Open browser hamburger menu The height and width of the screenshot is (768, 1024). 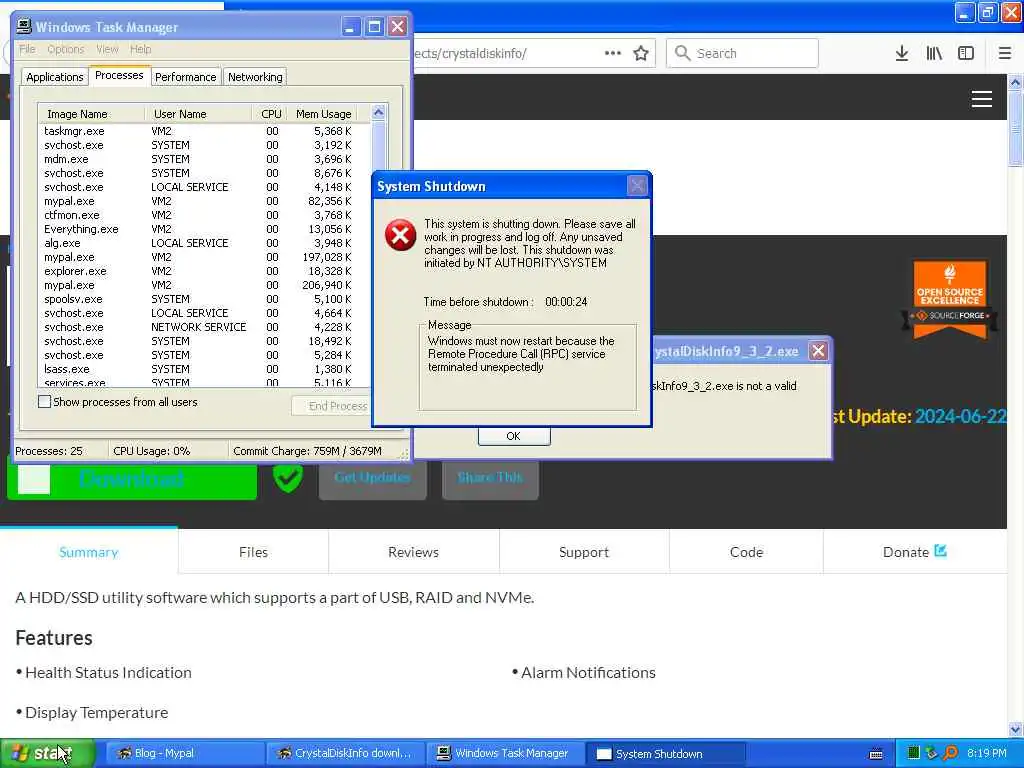(x=1004, y=54)
